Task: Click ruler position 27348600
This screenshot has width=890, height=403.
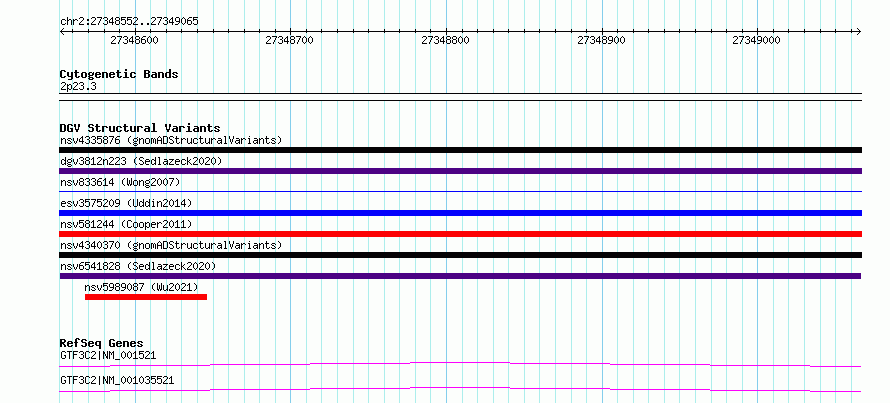Action: [135, 40]
